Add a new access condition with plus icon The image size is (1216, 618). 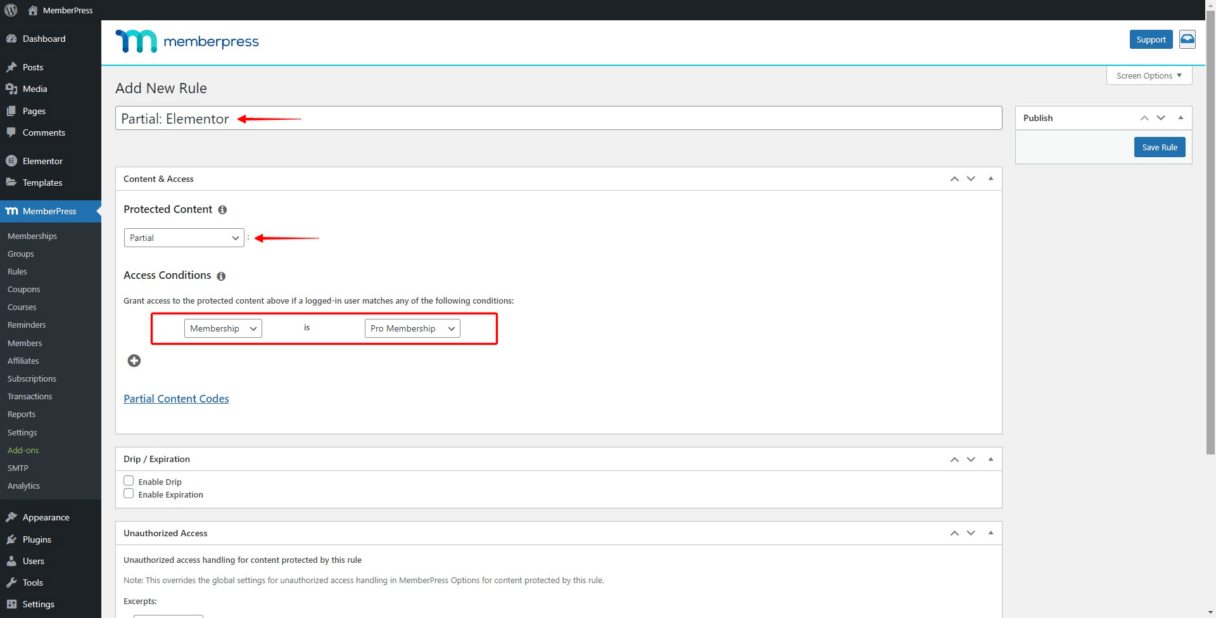134,361
